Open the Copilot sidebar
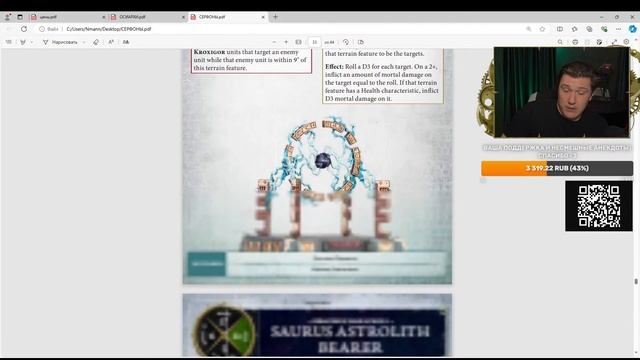The width and height of the screenshot is (640, 360). point(632,29)
